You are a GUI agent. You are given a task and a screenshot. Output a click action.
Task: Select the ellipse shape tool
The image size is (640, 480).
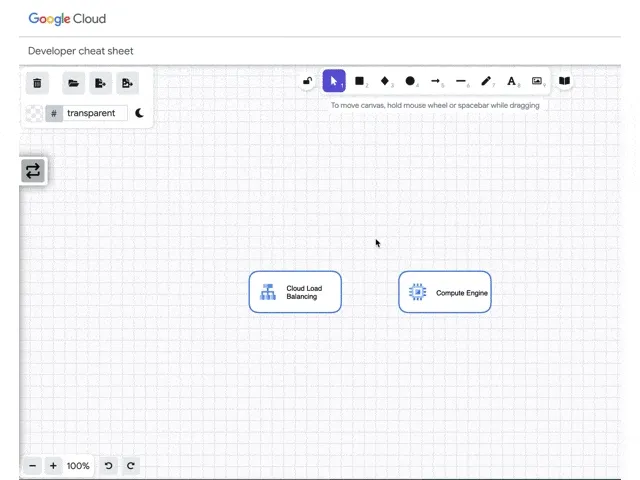[410, 81]
